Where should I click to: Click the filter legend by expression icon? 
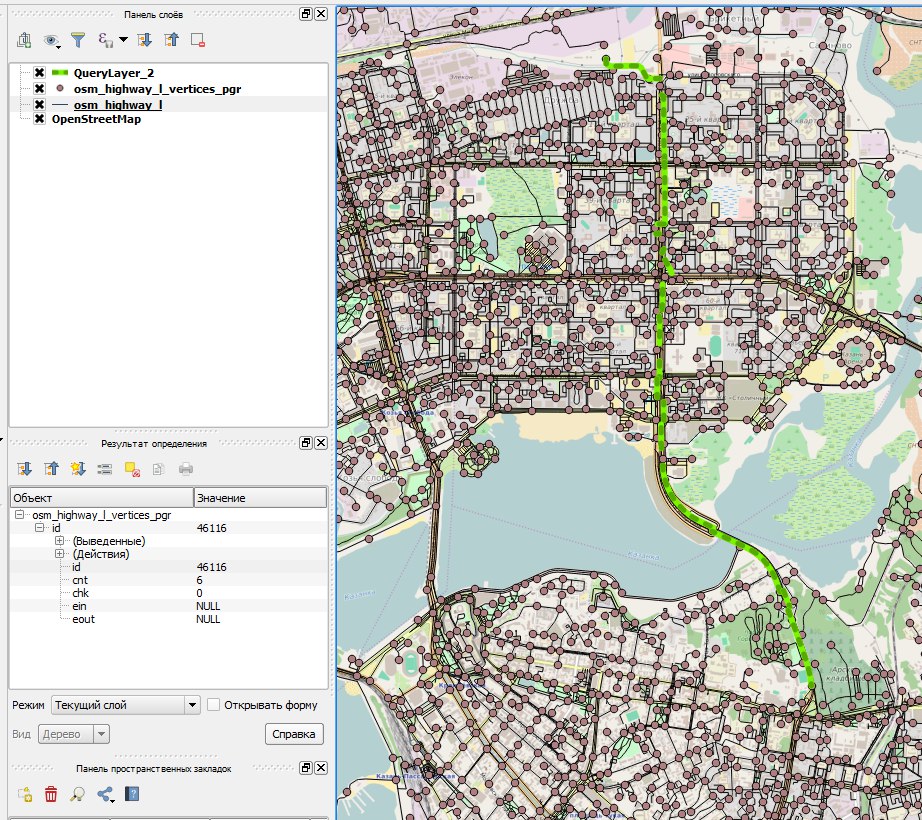pyautogui.click(x=105, y=40)
